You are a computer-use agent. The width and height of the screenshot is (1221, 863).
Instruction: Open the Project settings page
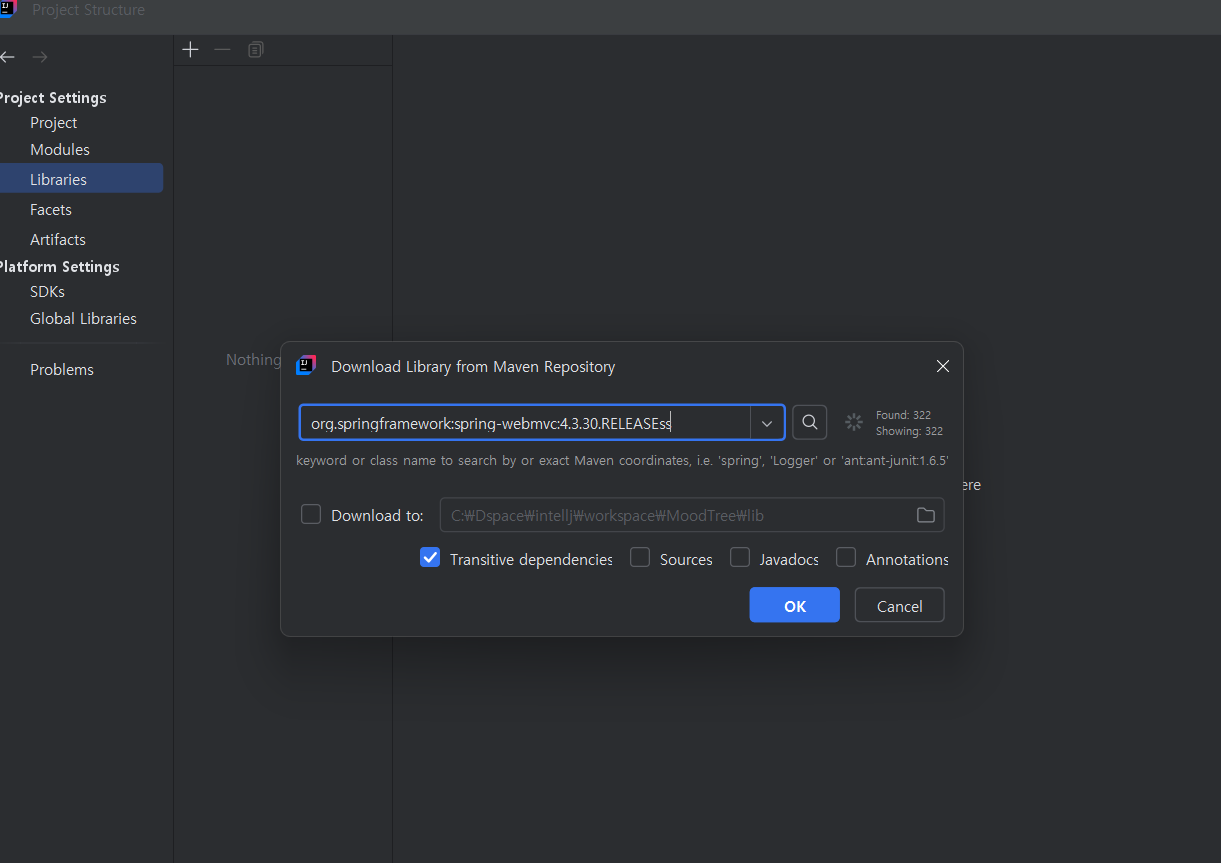54,122
